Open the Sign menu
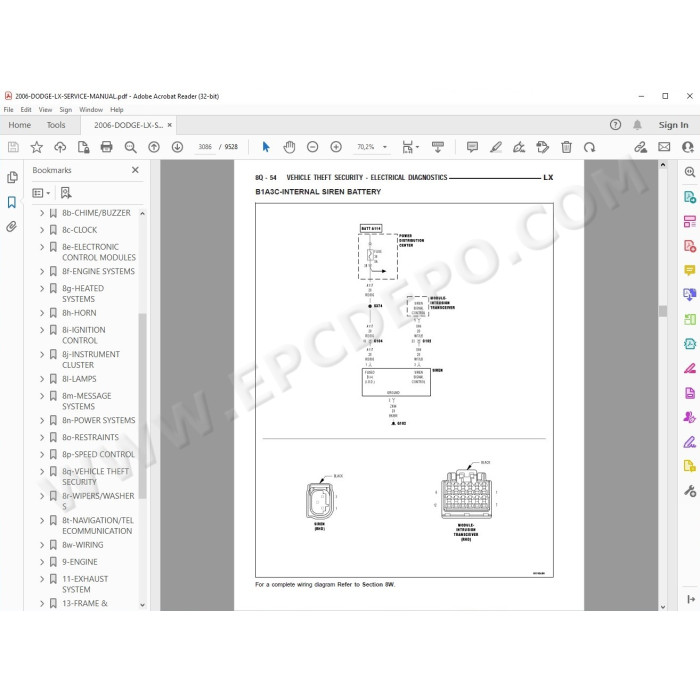 66,110
